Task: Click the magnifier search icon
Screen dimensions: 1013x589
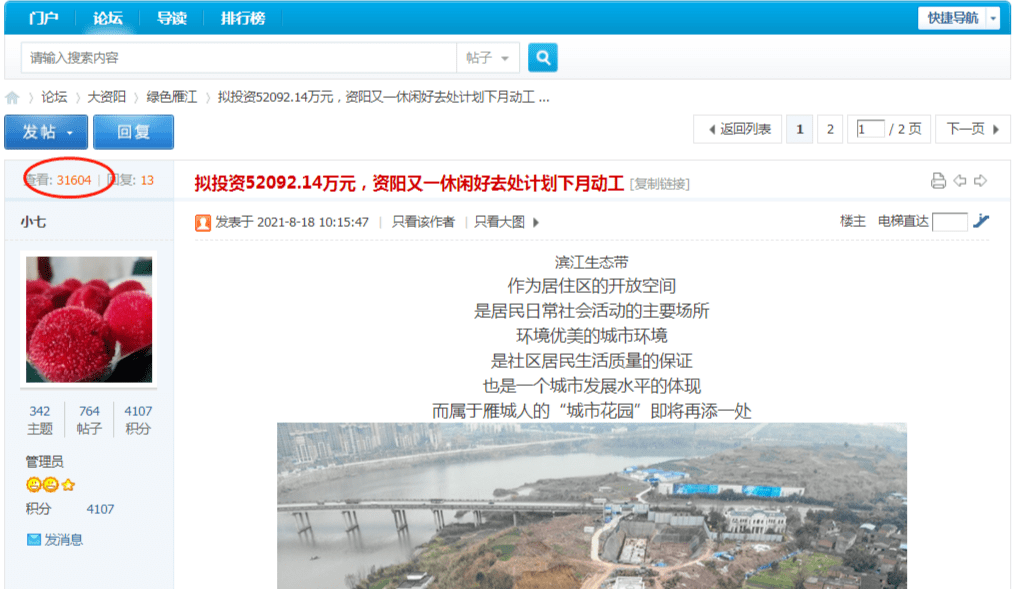Action: point(542,57)
